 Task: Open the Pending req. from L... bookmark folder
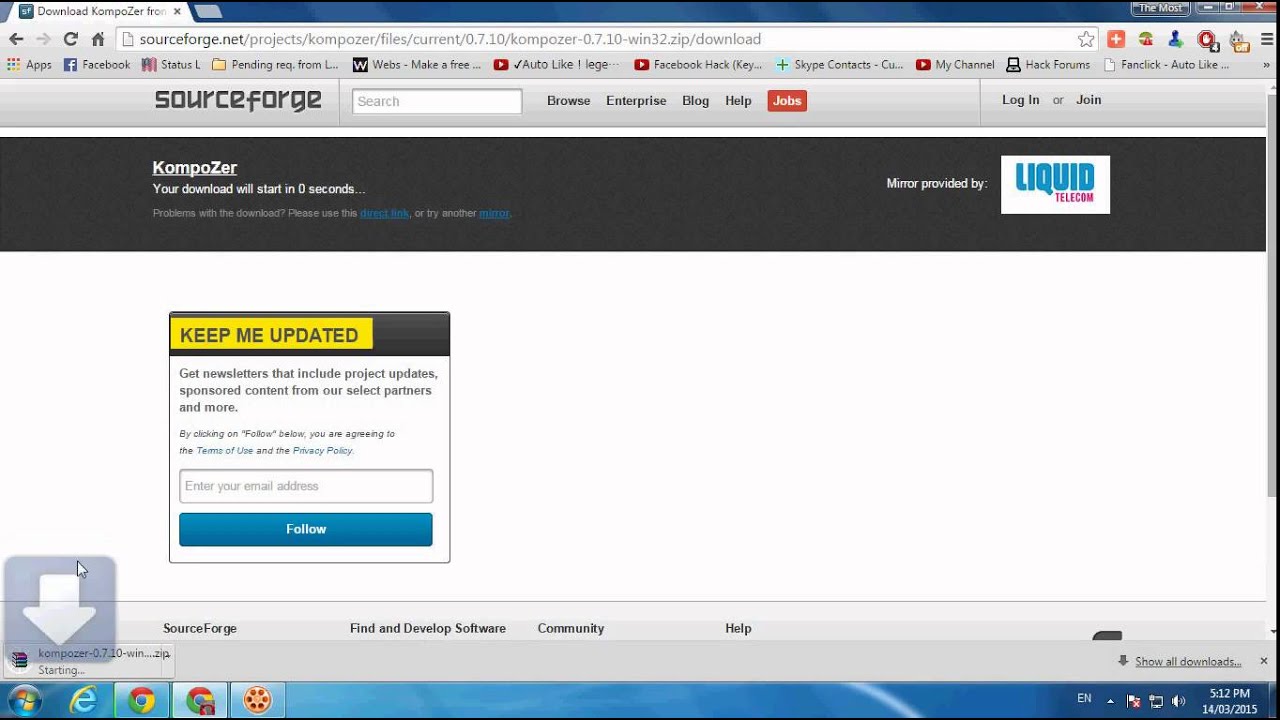click(x=275, y=65)
